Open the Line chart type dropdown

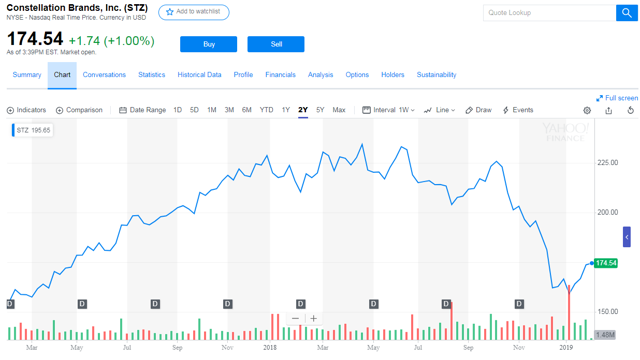440,110
